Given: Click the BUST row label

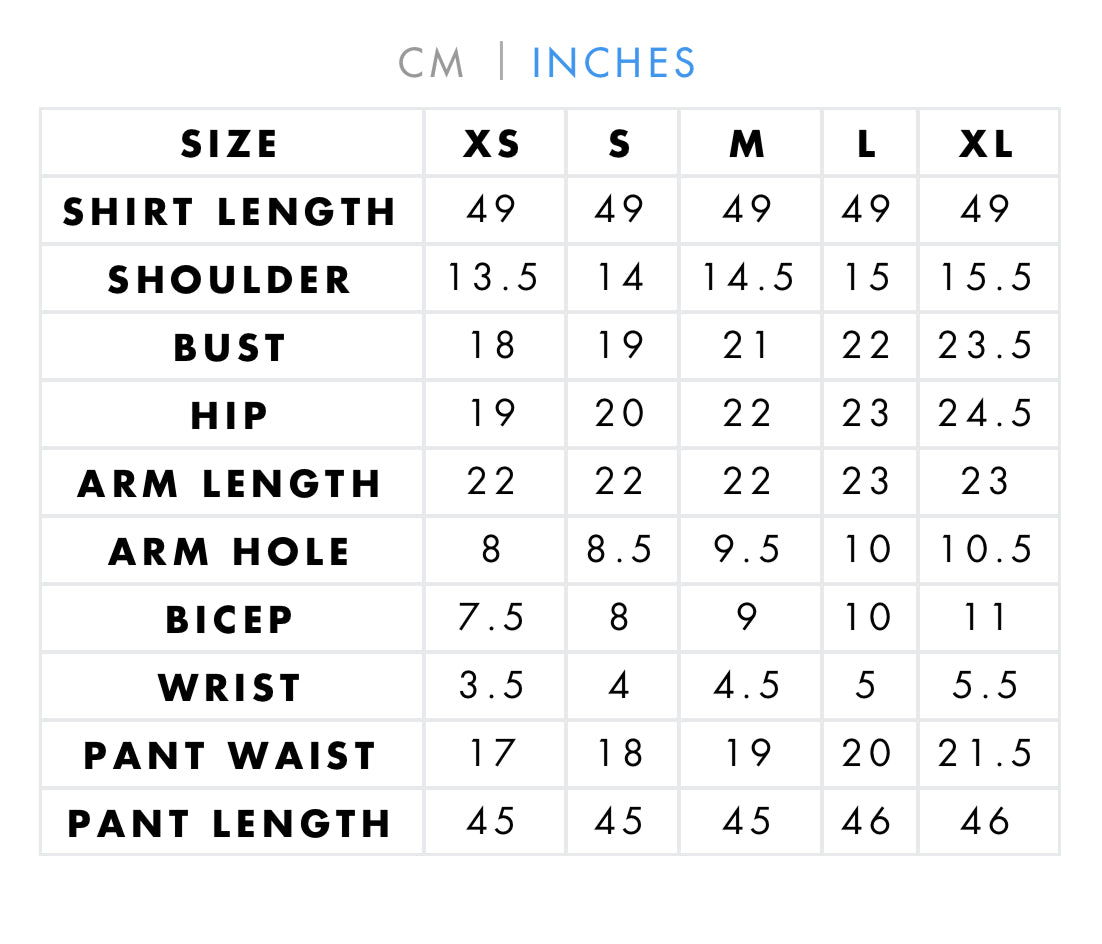Looking at the screenshot, I should coord(230,348).
